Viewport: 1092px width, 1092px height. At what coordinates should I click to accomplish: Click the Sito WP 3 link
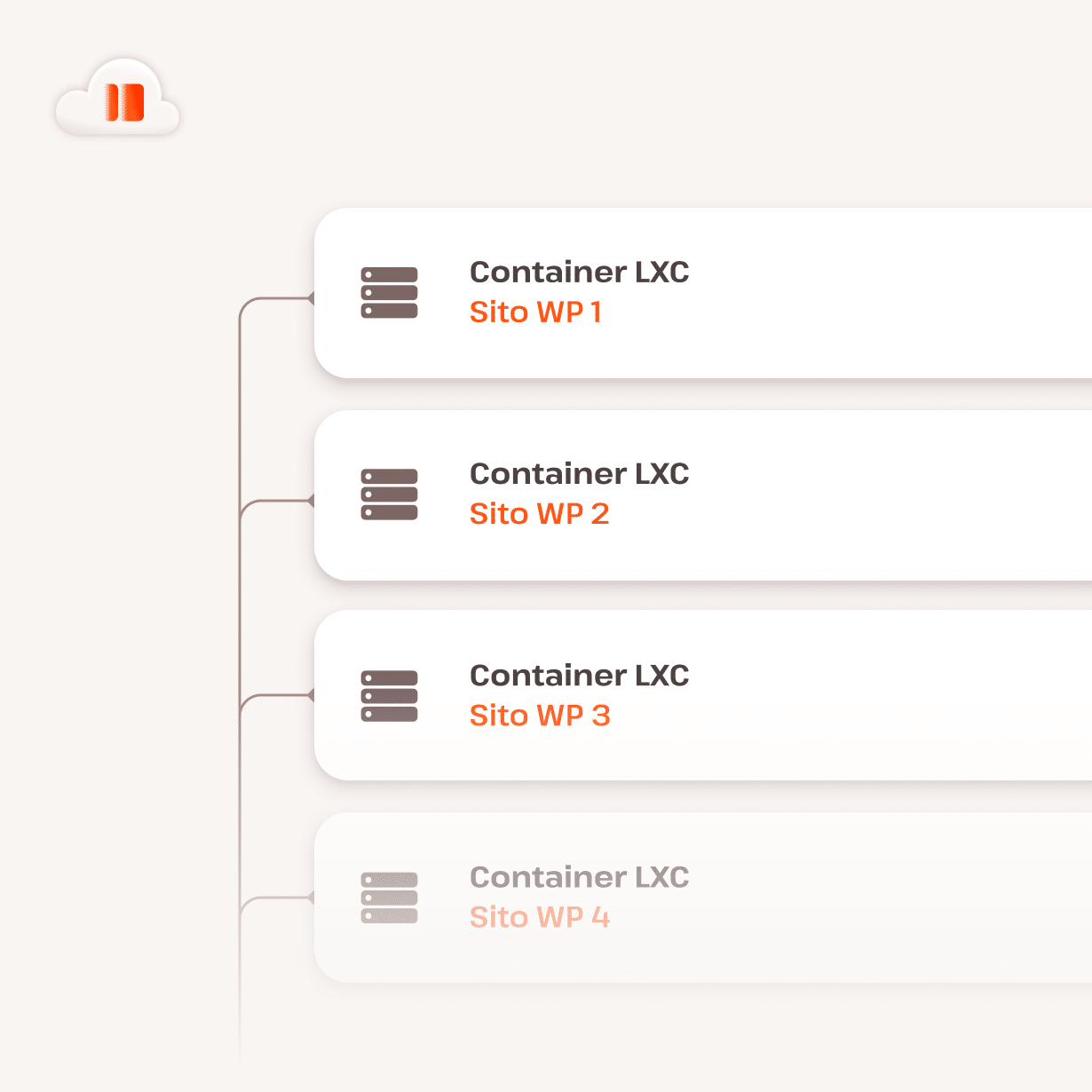point(540,716)
